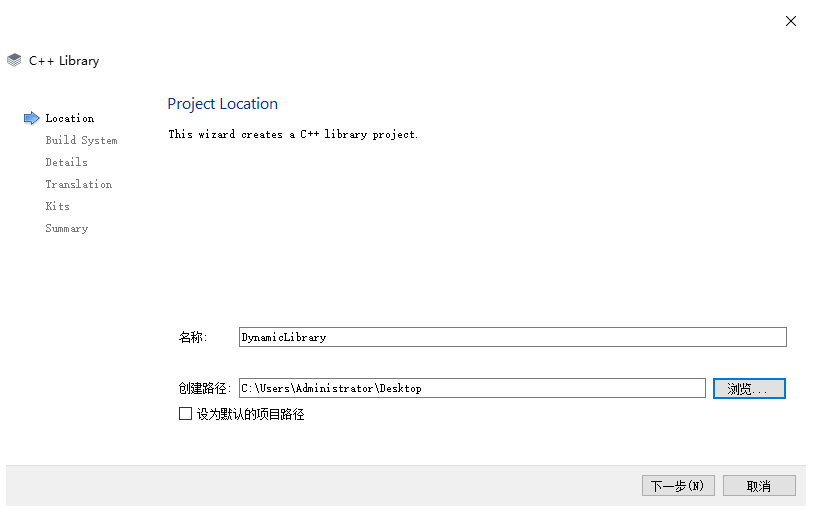Open the 浏览... folder browser

click(749, 389)
